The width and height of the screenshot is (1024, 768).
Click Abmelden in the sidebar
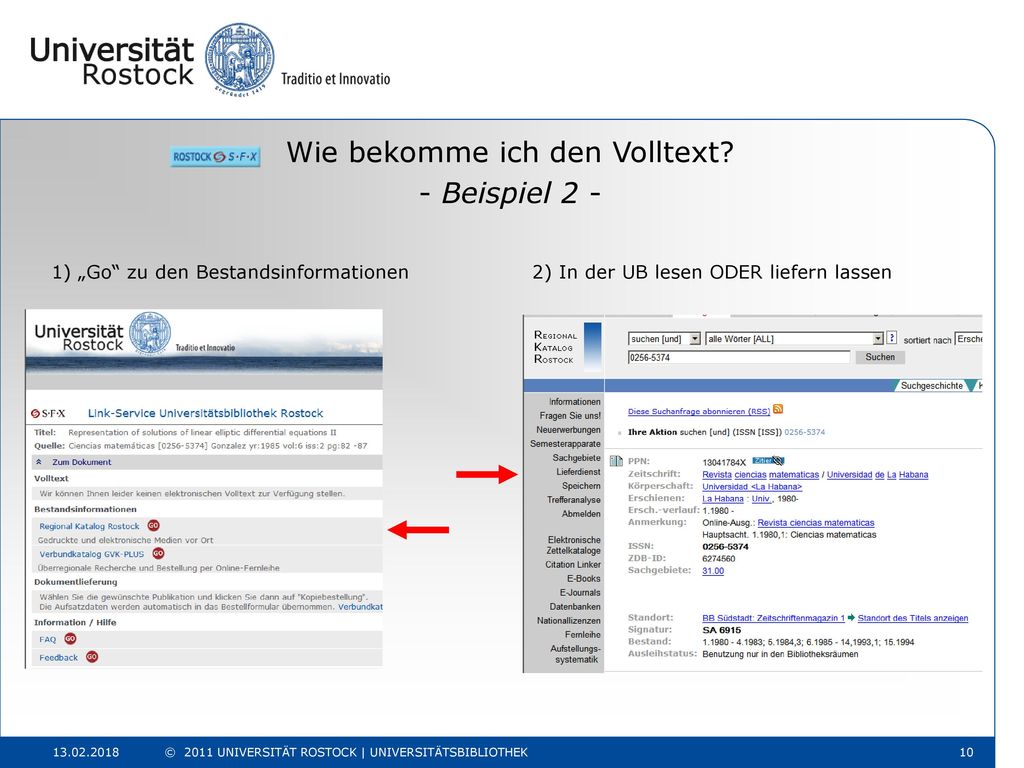click(x=581, y=513)
